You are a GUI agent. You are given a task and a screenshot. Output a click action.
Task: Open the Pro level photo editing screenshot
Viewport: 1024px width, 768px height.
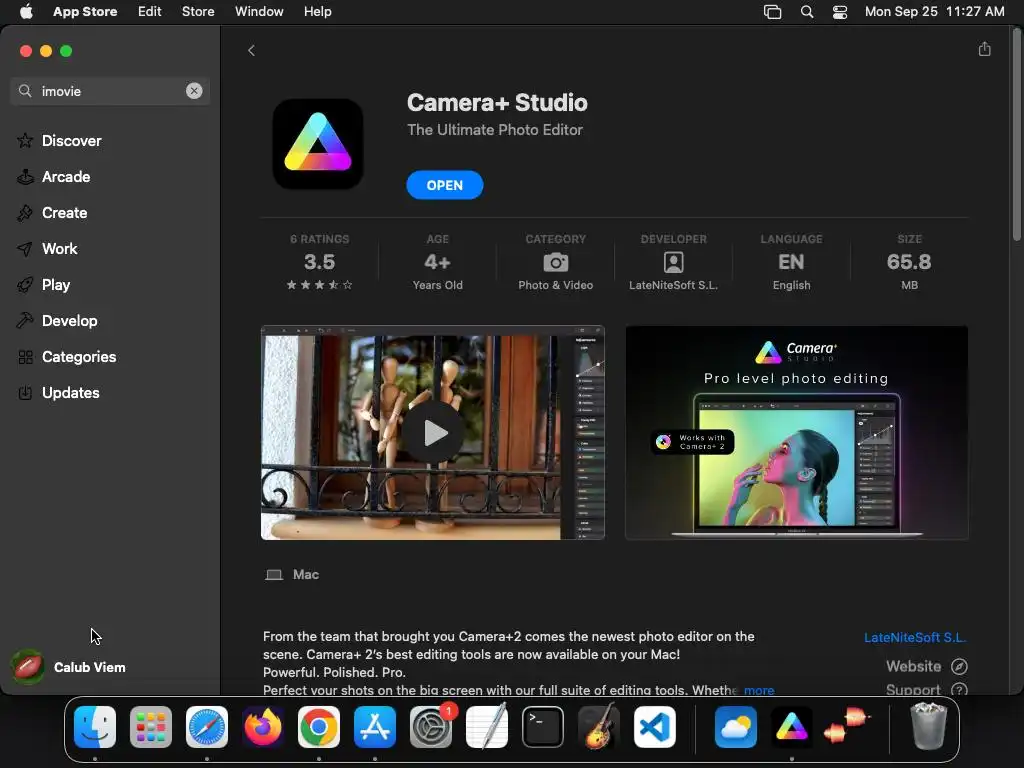pos(796,432)
